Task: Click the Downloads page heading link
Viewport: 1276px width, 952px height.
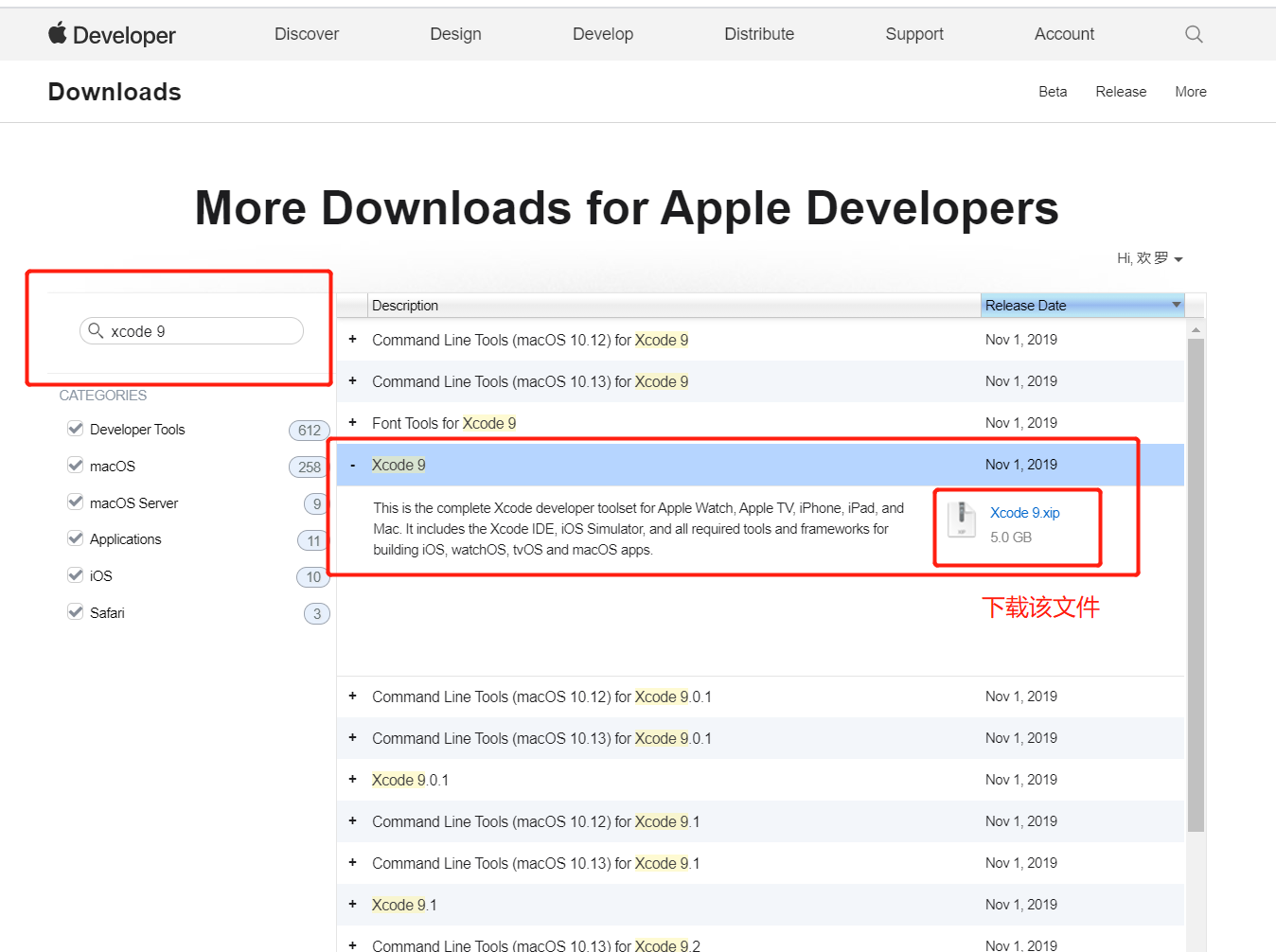Action: (115, 92)
